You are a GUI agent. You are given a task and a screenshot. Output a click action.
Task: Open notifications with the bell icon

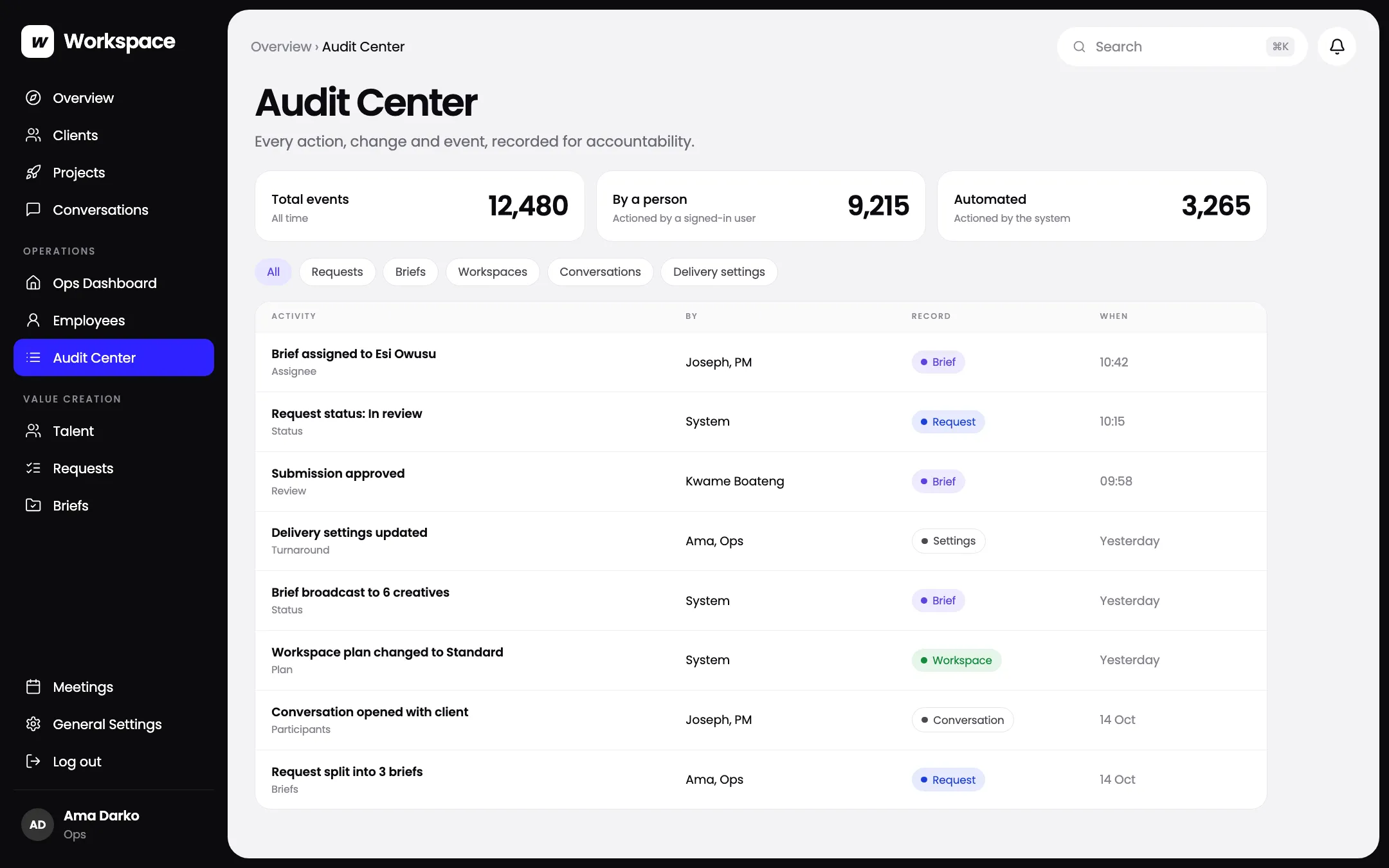point(1337,46)
